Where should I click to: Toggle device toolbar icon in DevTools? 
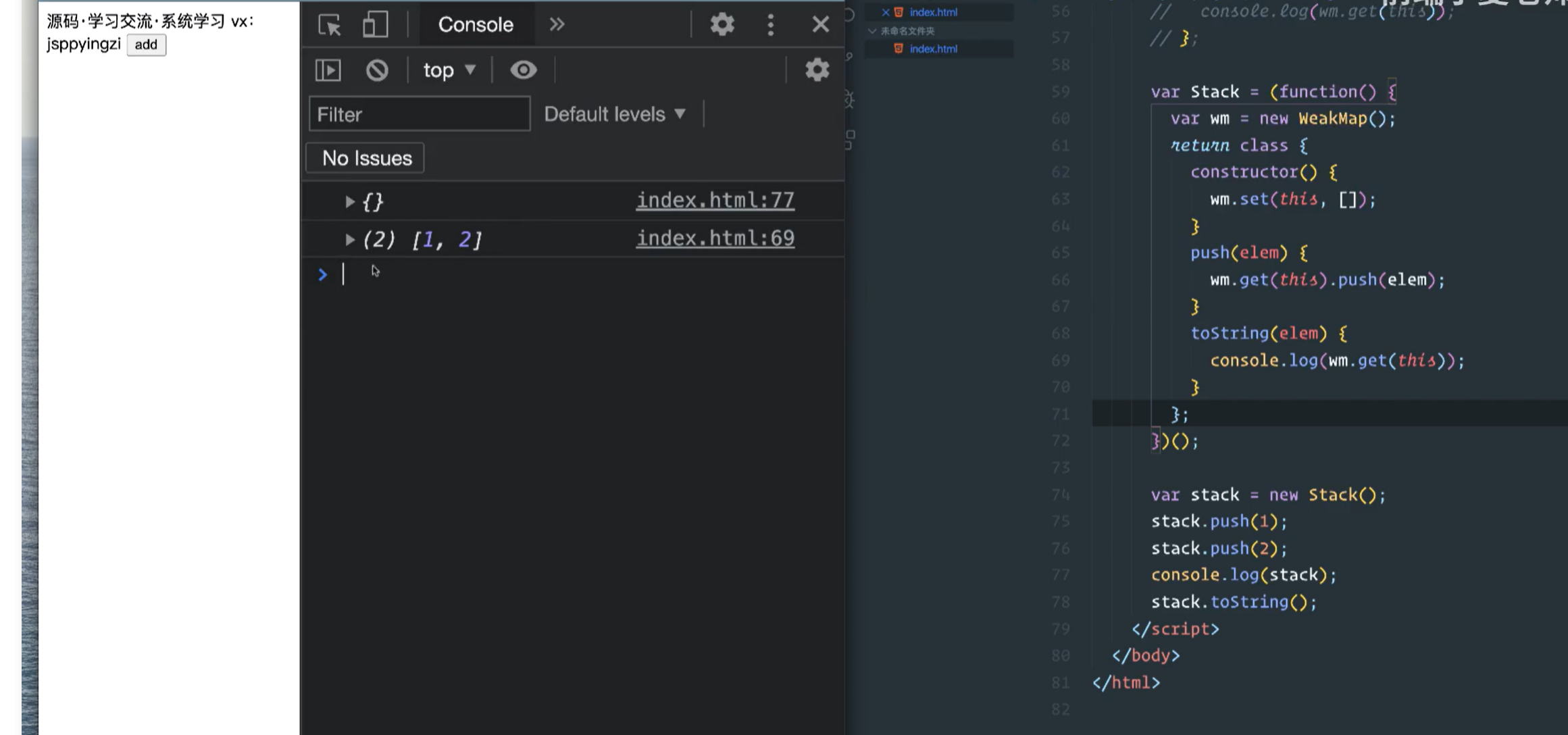375,25
